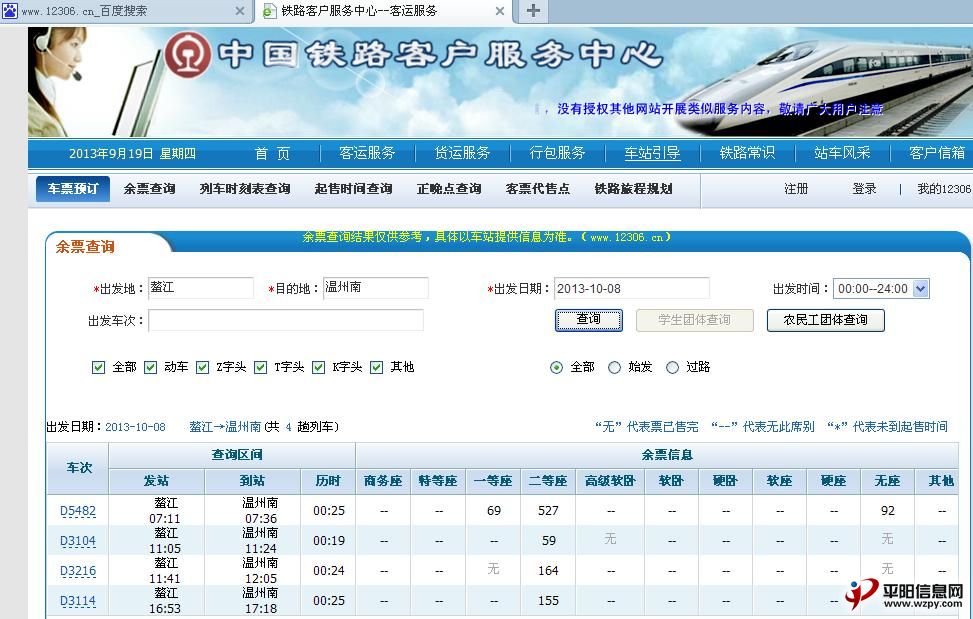Open 货运服务 menu
Screen dimensions: 973x619
tap(462, 153)
